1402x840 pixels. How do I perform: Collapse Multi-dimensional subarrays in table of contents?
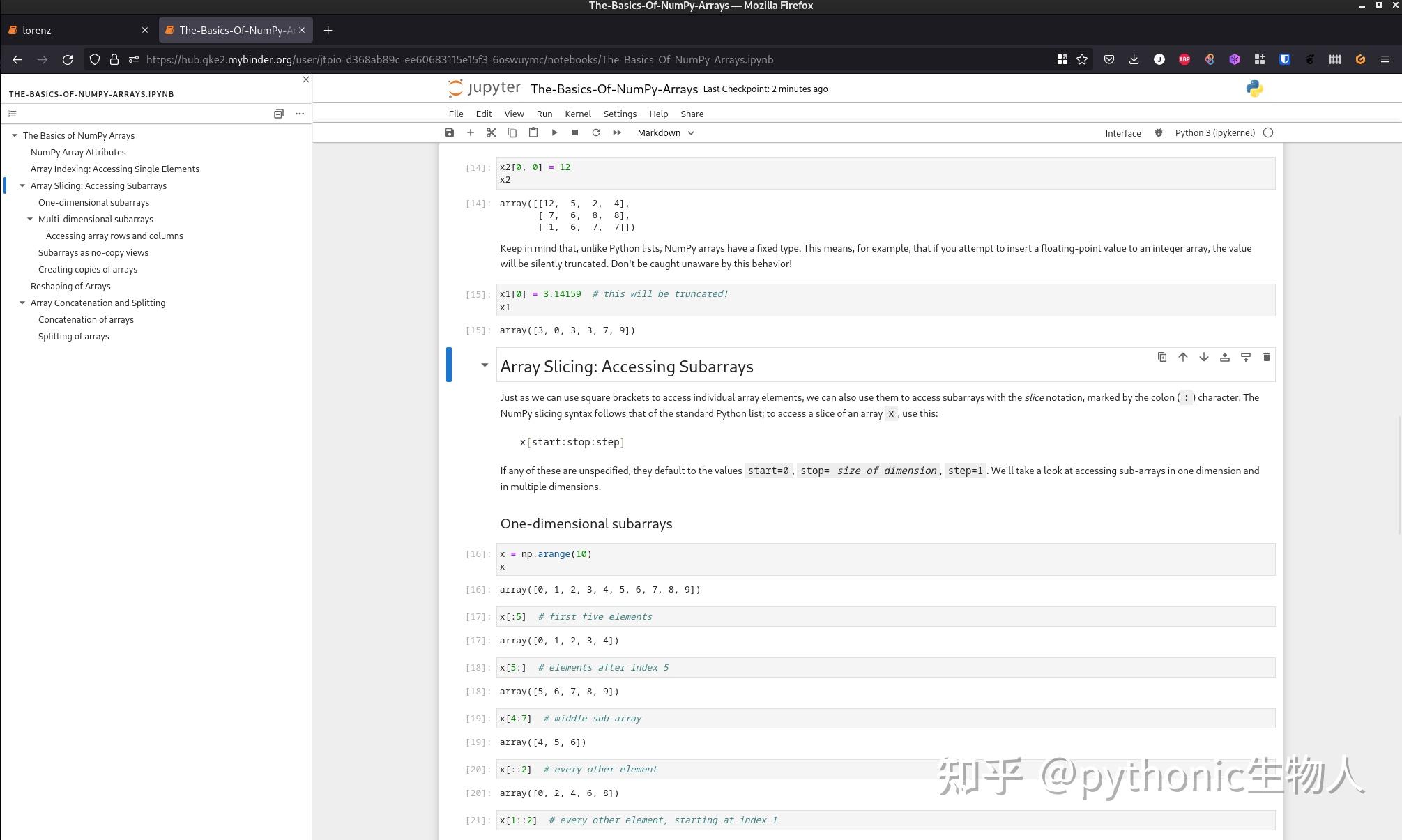30,219
